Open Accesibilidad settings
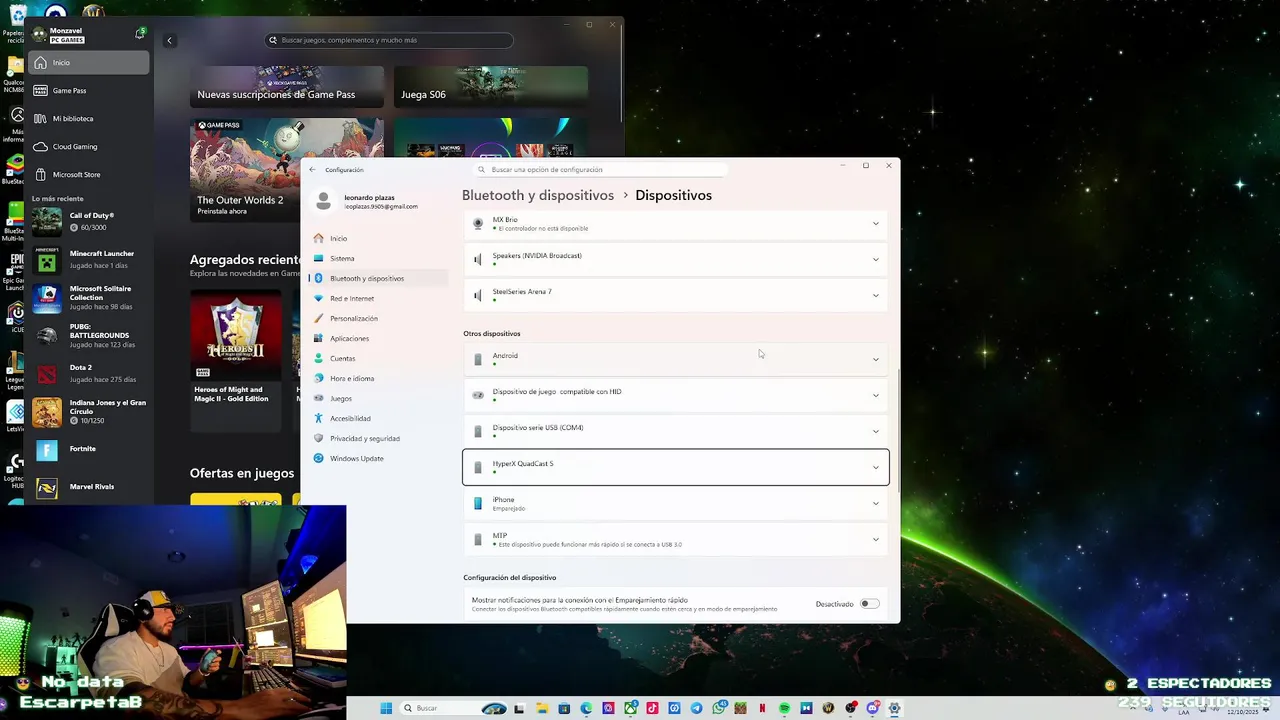 tap(378, 418)
